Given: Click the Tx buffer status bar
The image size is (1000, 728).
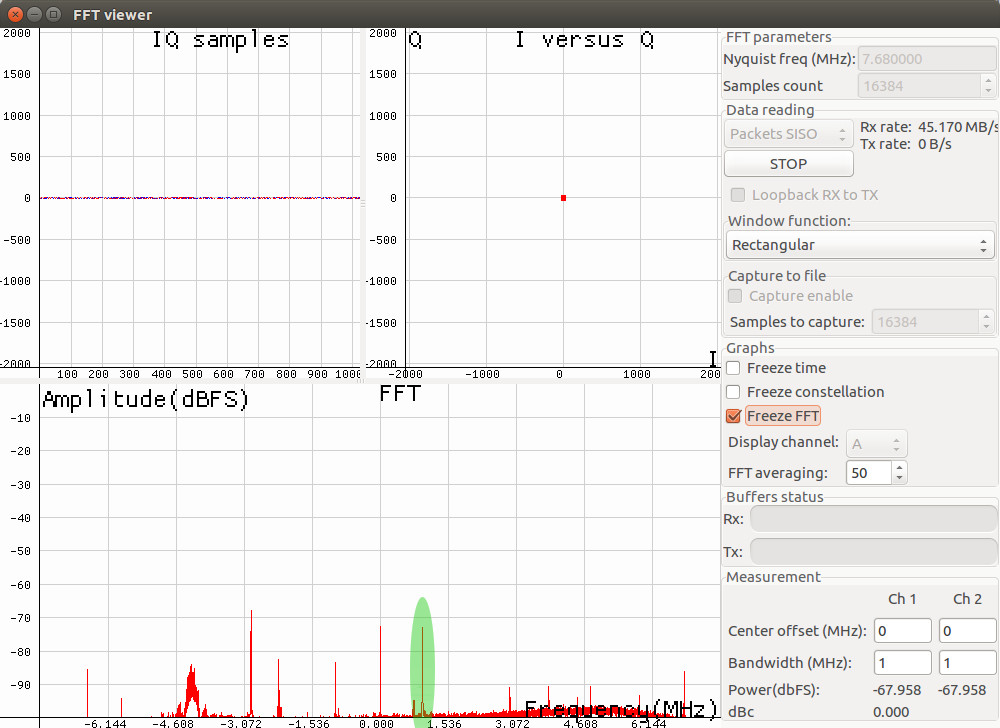Looking at the screenshot, I should (874, 551).
